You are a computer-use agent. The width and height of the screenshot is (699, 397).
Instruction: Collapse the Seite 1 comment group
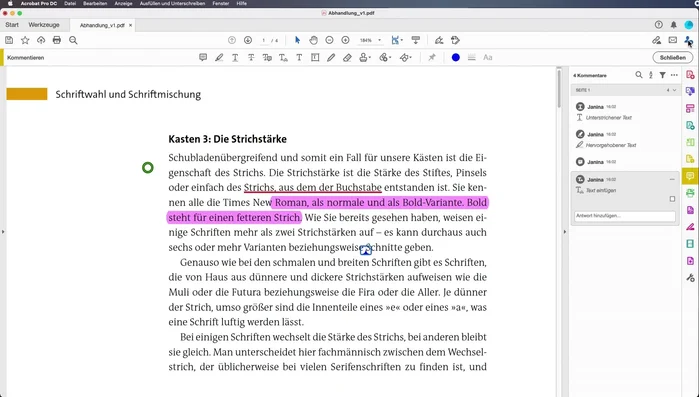click(674, 90)
